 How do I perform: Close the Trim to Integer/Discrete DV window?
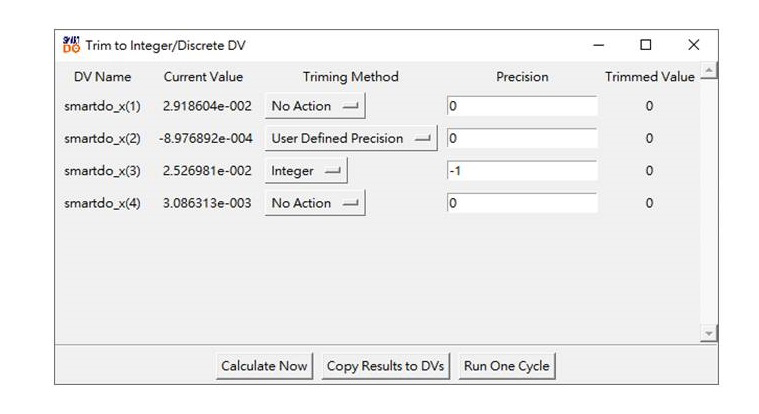click(693, 45)
